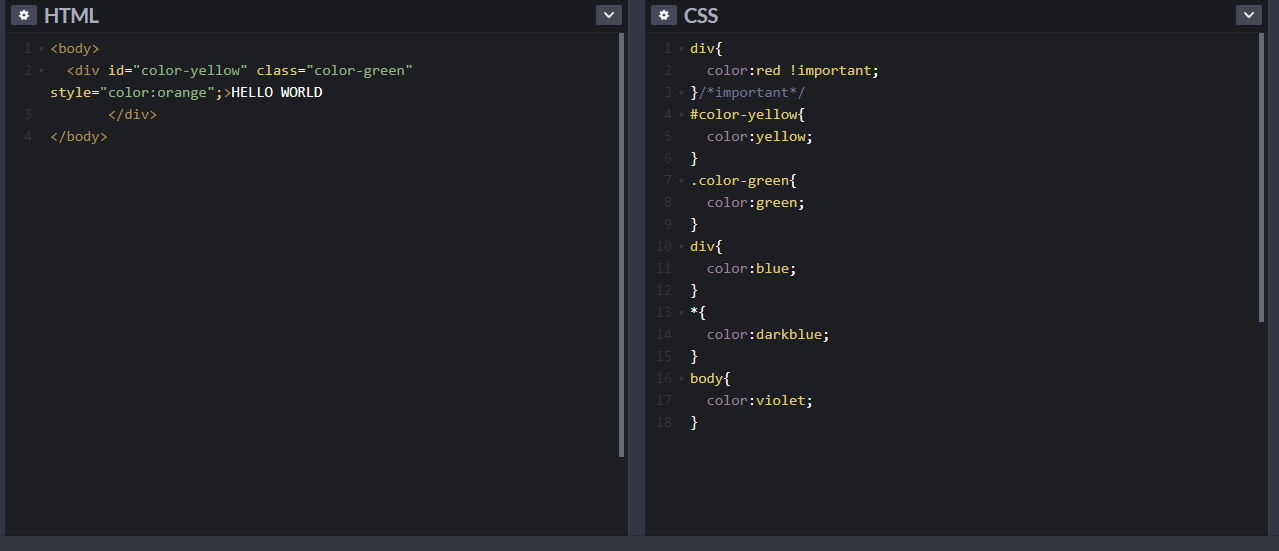Image resolution: width=1279 pixels, height=551 pixels.
Task: Click the color:green; declaration
Action: (x=756, y=202)
